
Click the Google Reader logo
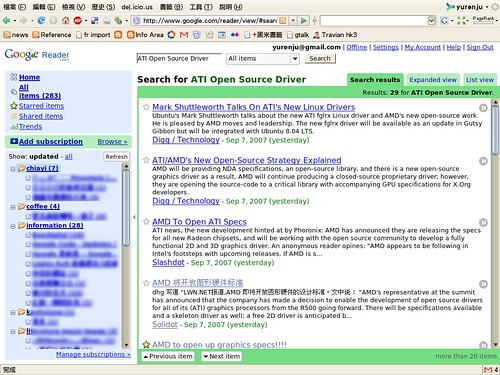point(37,55)
